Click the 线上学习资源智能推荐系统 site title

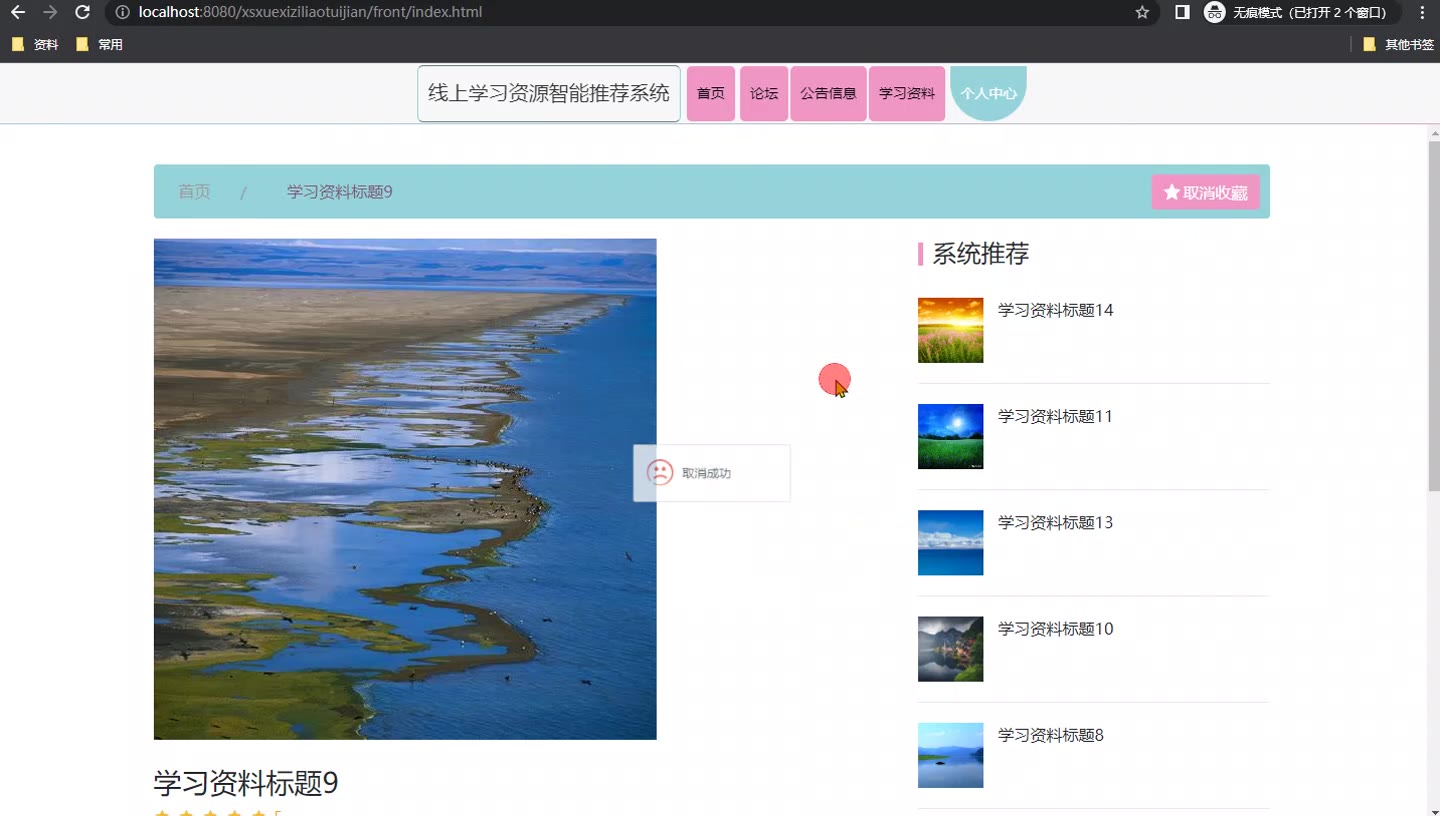pos(549,94)
